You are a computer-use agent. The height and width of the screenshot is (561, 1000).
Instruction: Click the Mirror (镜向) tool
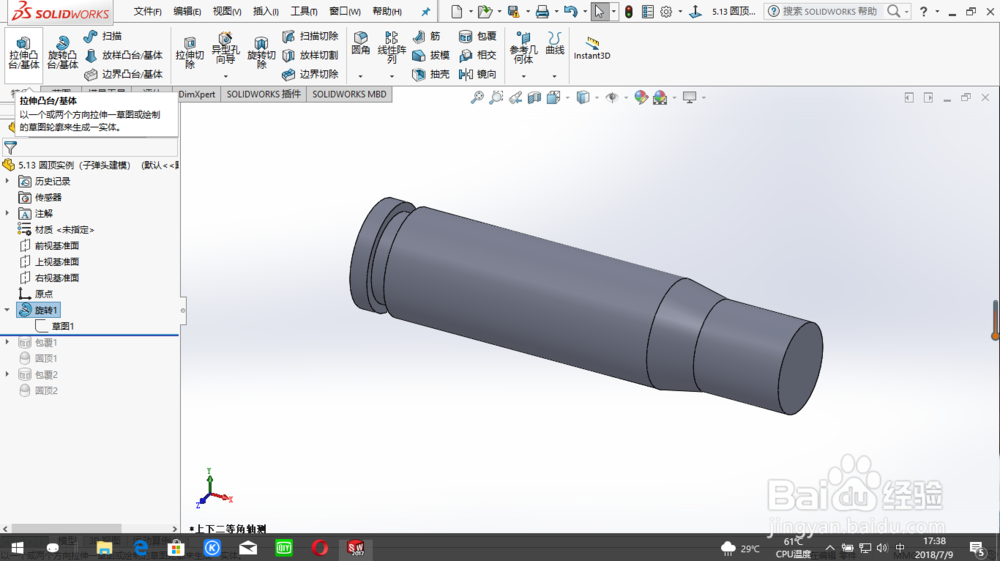(478, 75)
